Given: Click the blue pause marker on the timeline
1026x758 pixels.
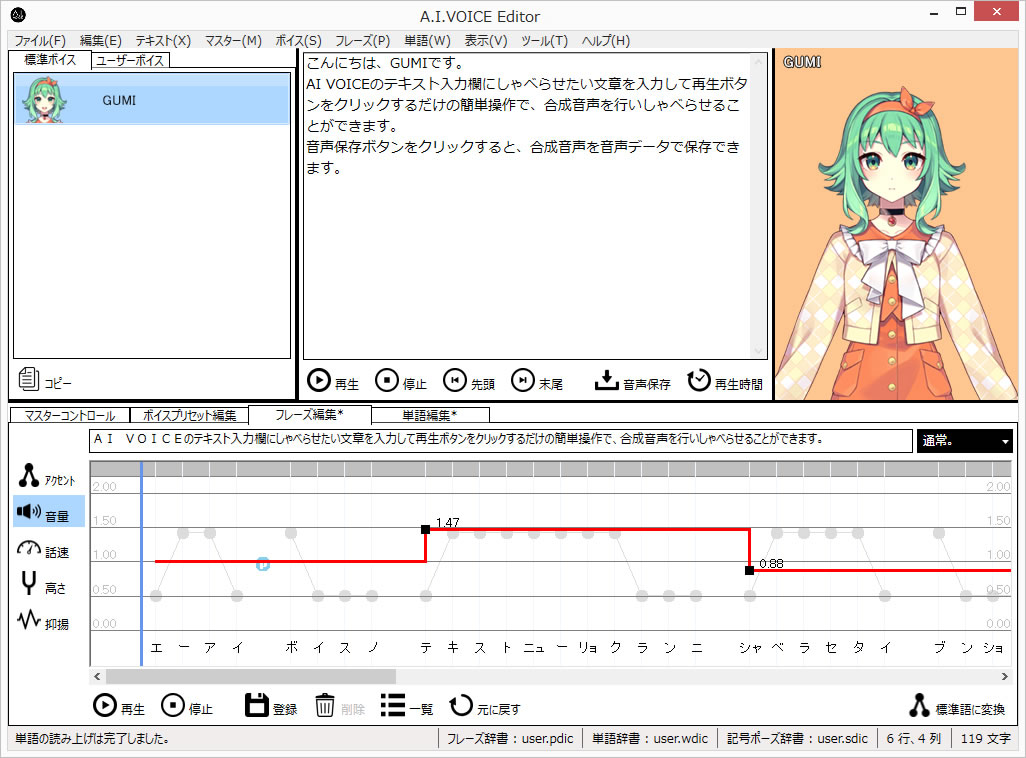Looking at the screenshot, I should 262,564.
